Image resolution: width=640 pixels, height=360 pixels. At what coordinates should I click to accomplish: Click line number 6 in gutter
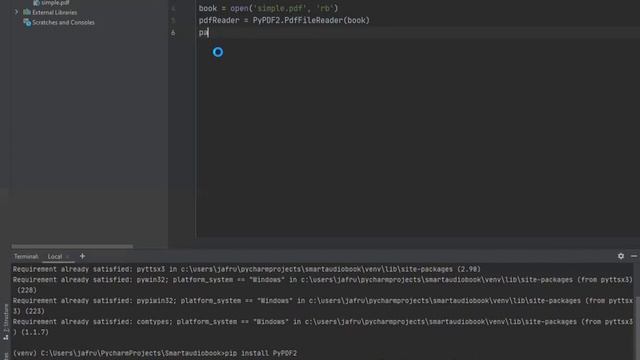[173, 33]
